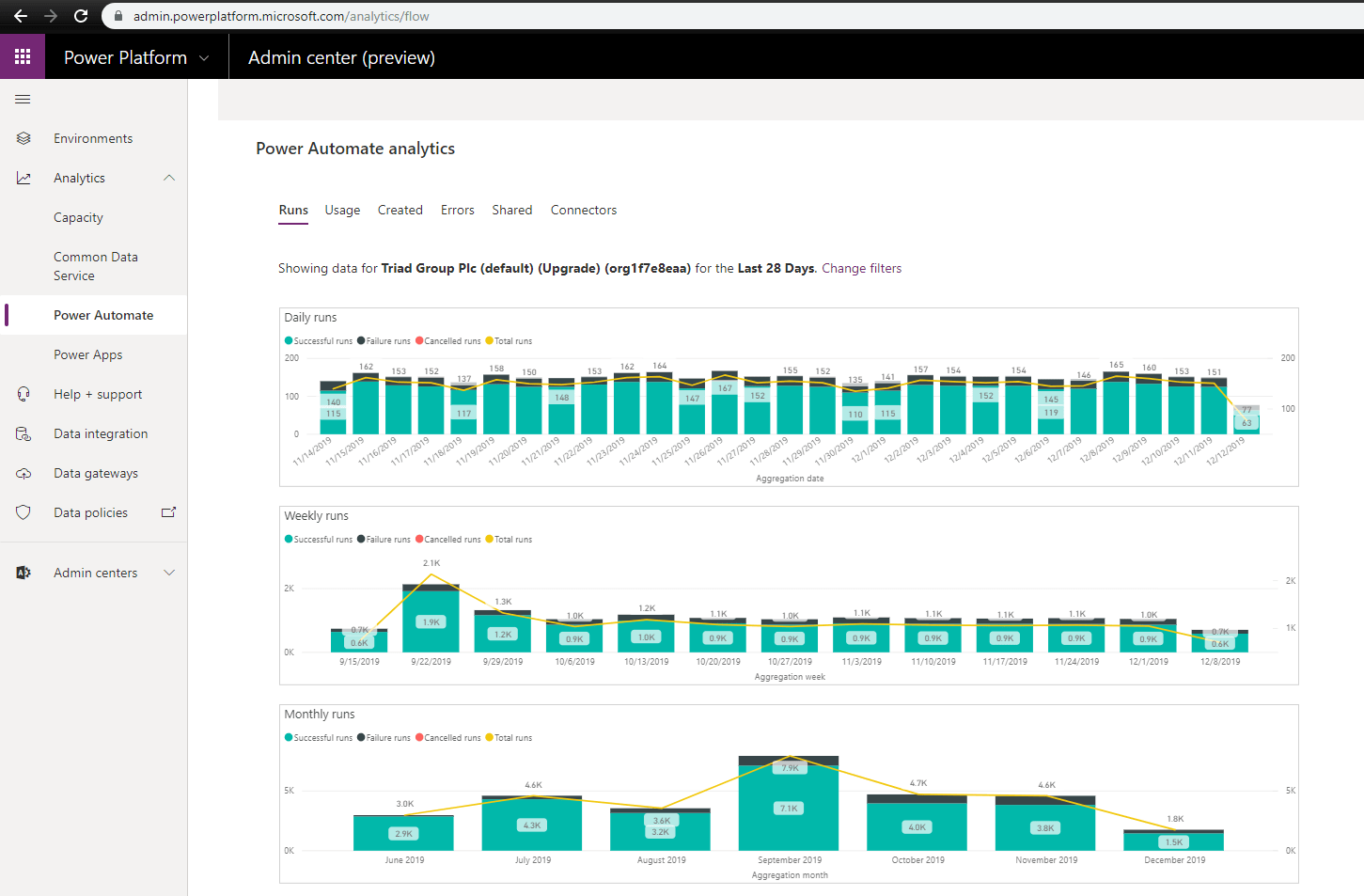Screen dimensions: 1364x896
Task: Click the Data gateways cloud icon
Action: tap(24, 473)
